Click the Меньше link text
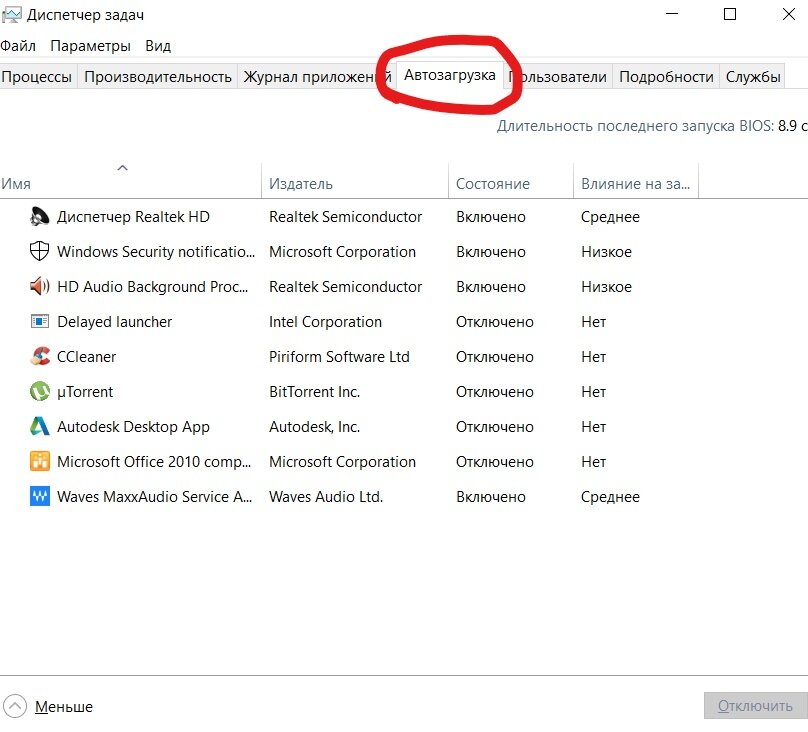The image size is (808, 732). click(x=64, y=707)
